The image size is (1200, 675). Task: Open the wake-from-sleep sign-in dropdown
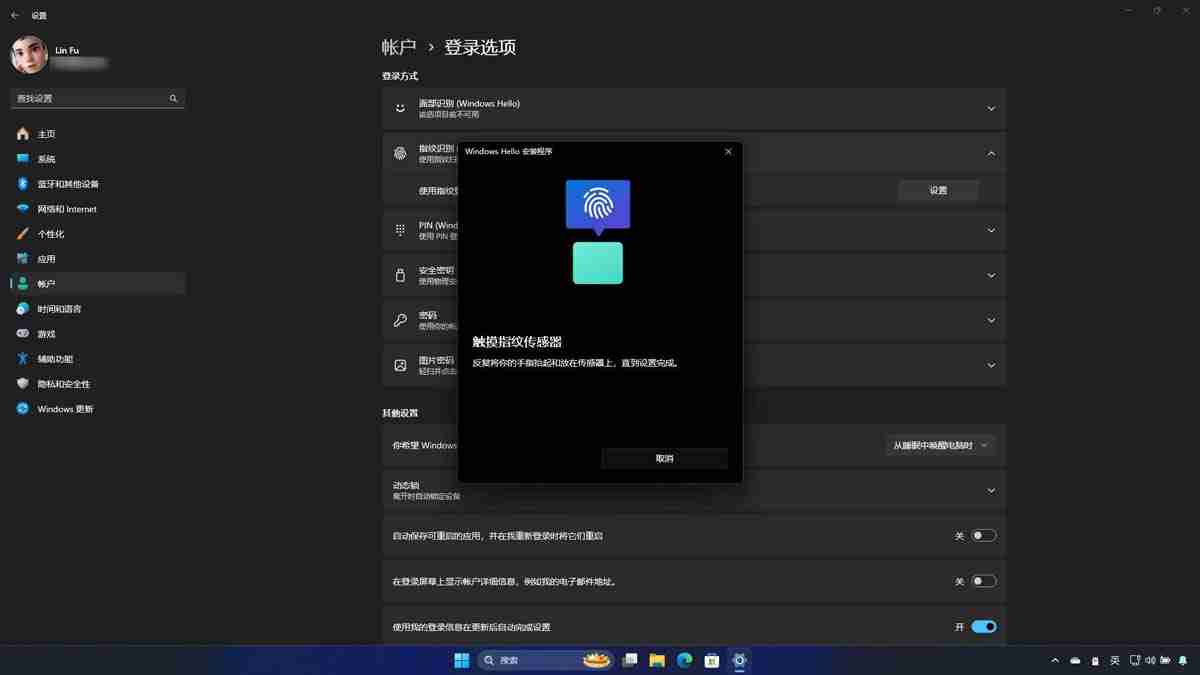tap(940, 445)
